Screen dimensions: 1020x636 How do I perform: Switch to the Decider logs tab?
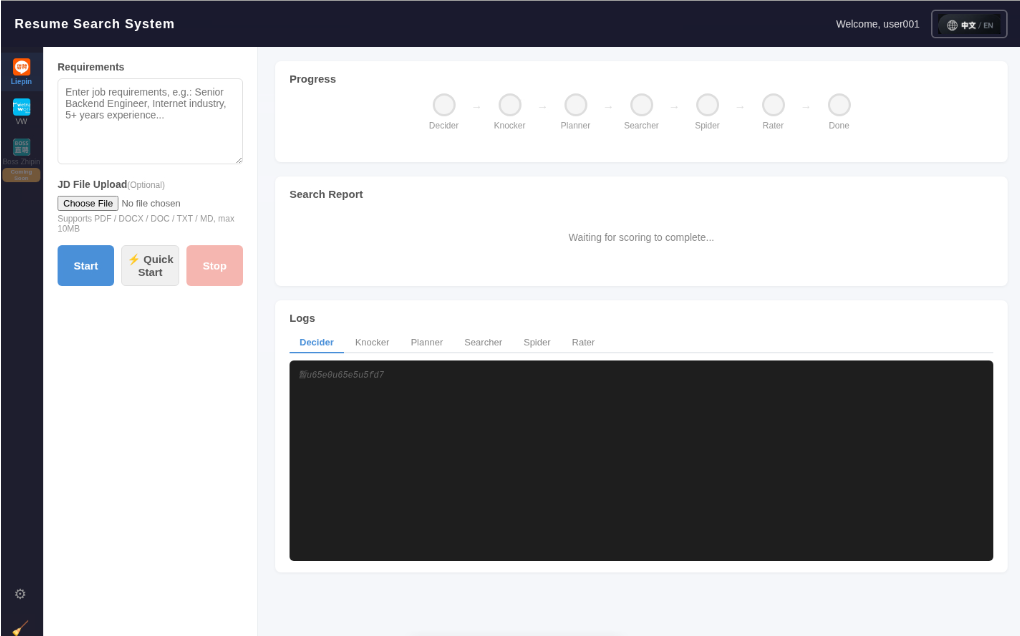coord(316,342)
